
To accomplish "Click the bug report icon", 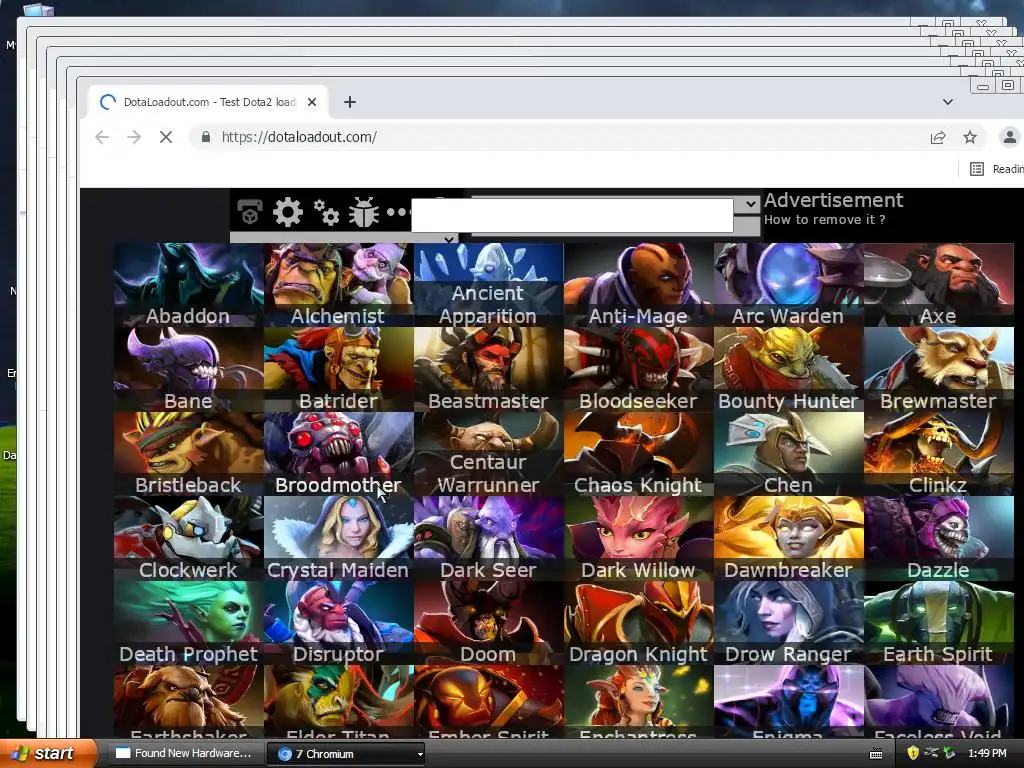I will coord(364,212).
